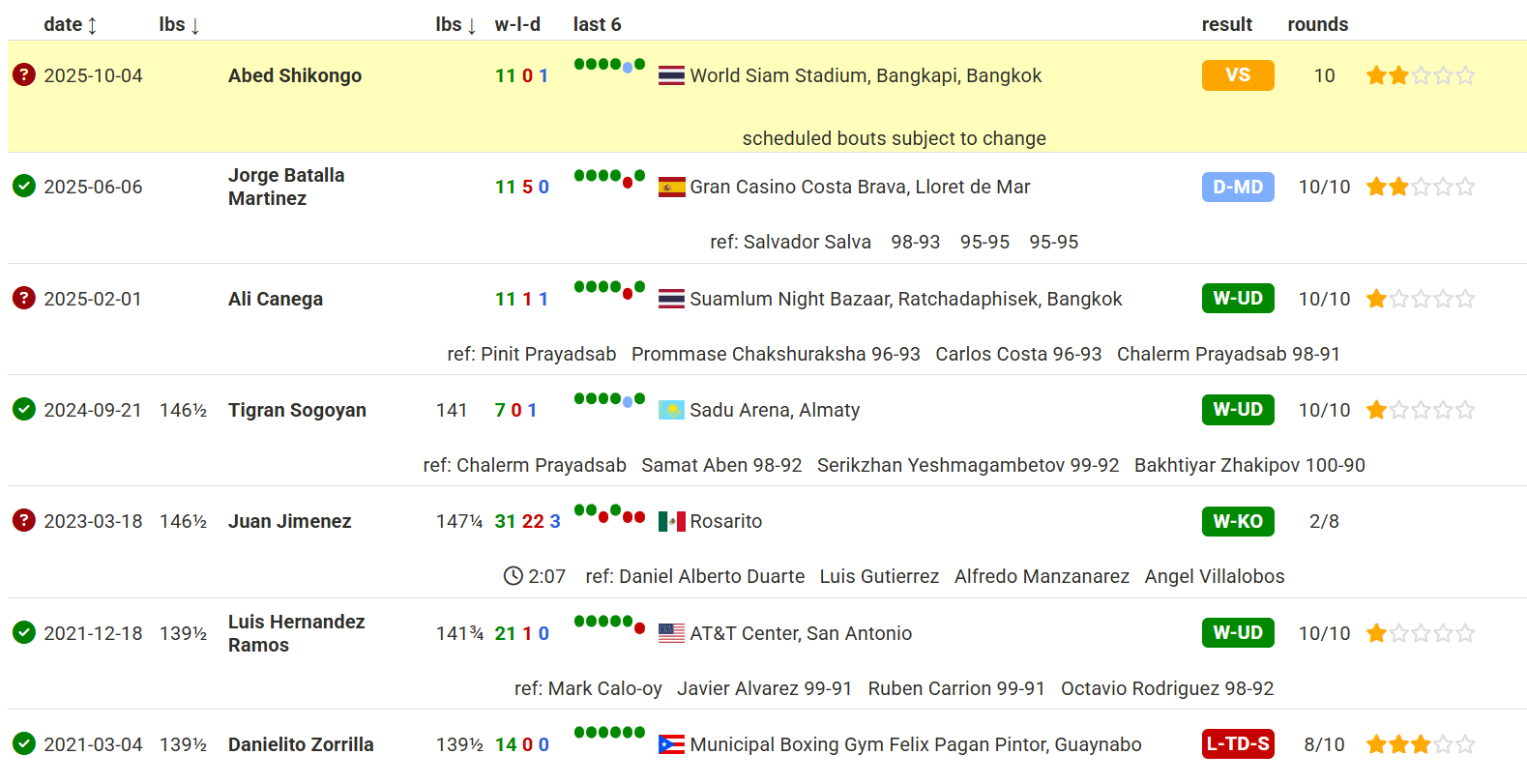Click the star rating for Danielito Zorrilla bout

pyautogui.click(x=1420, y=744)
